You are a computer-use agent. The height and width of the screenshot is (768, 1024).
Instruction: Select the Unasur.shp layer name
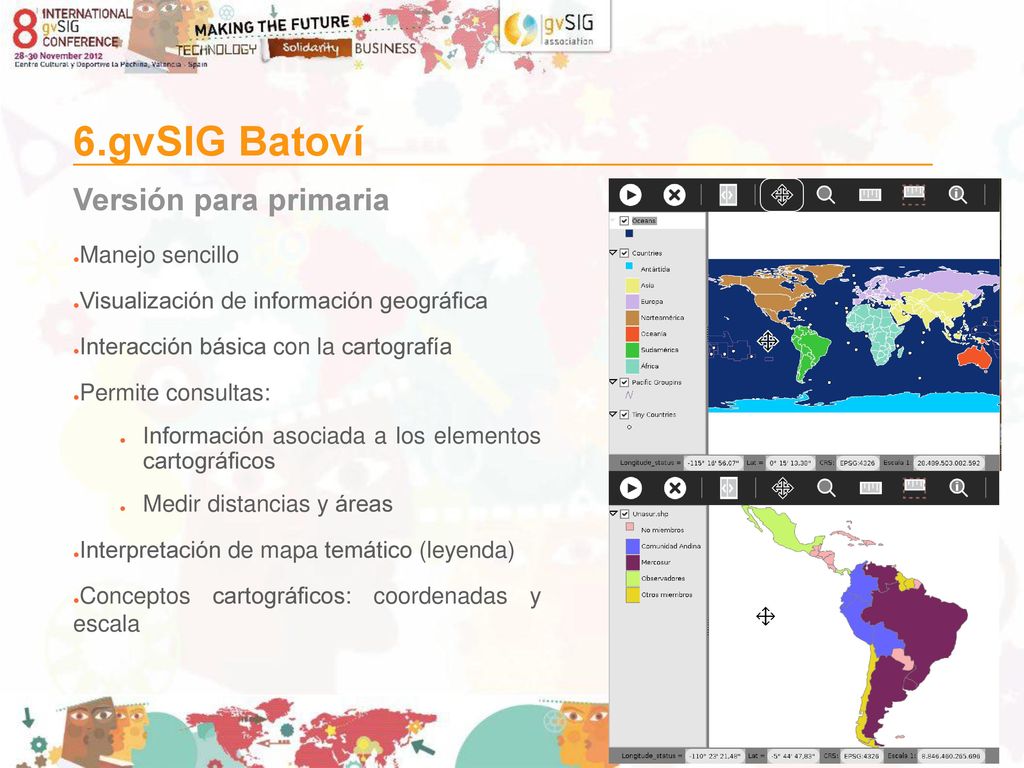coord(650,514)
